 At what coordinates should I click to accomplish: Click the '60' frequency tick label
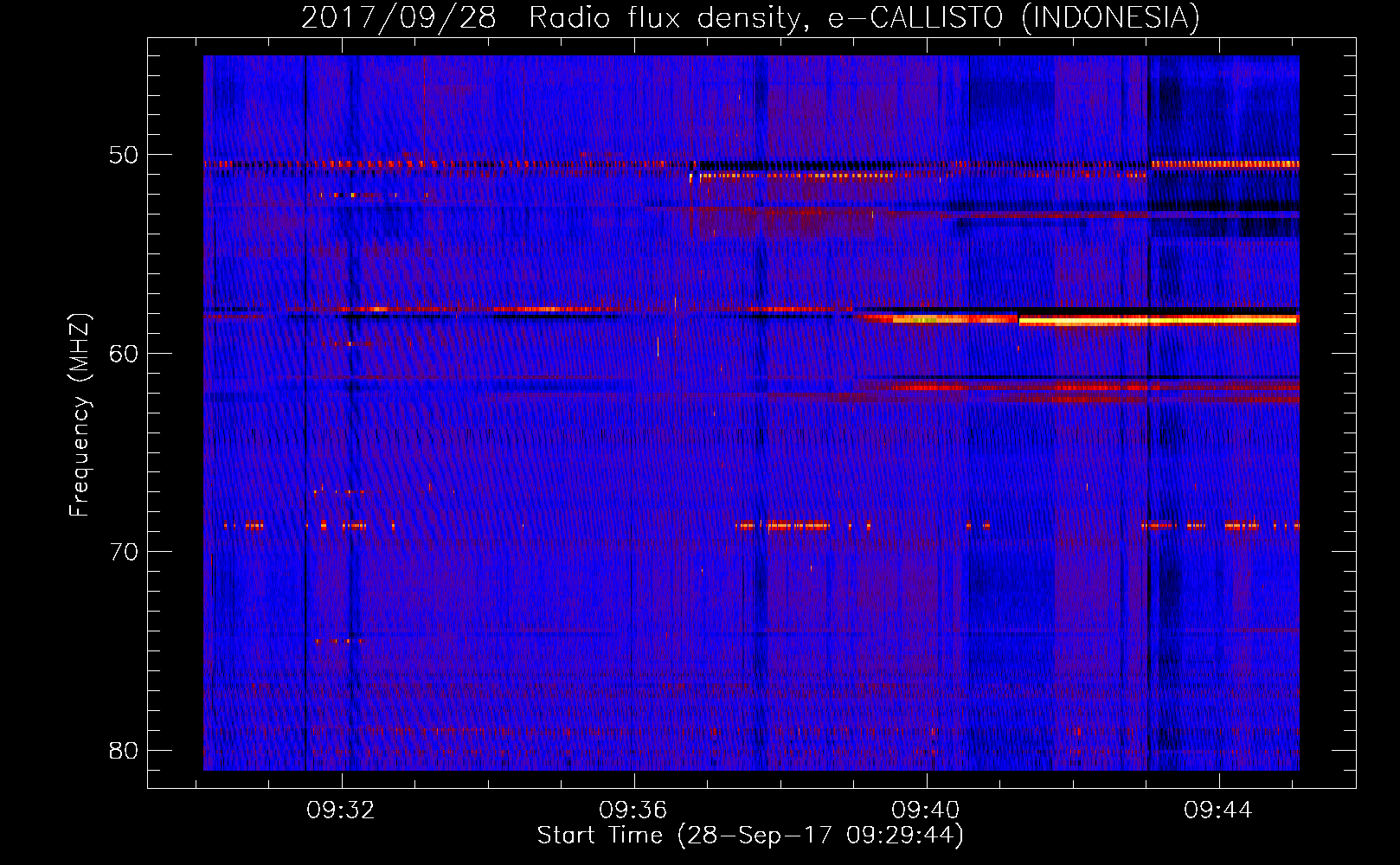pyautogui.click(x=124, y=353)
